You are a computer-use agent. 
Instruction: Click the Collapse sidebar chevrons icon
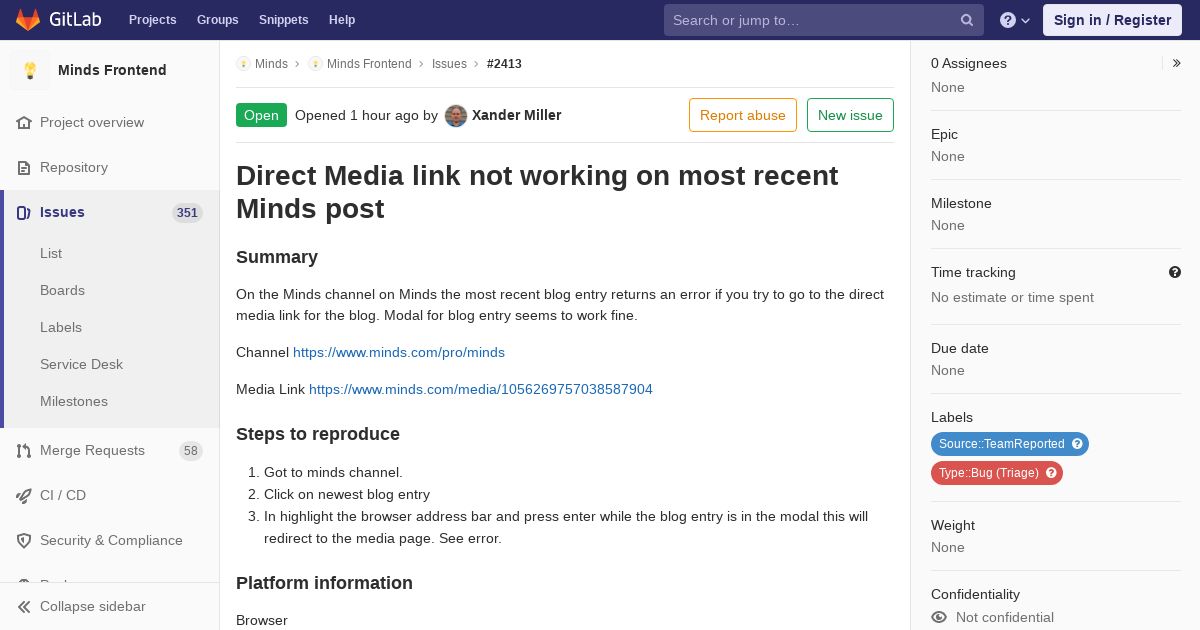pyautogui.click(x=24, y=606)
